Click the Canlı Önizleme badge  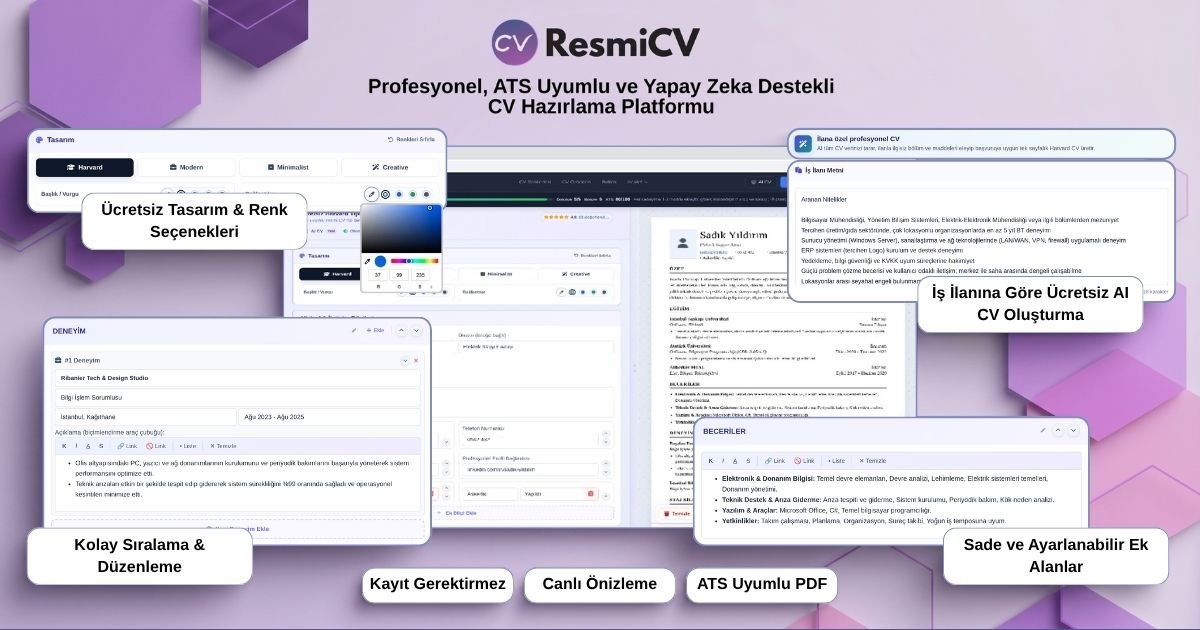click(600, 584)
